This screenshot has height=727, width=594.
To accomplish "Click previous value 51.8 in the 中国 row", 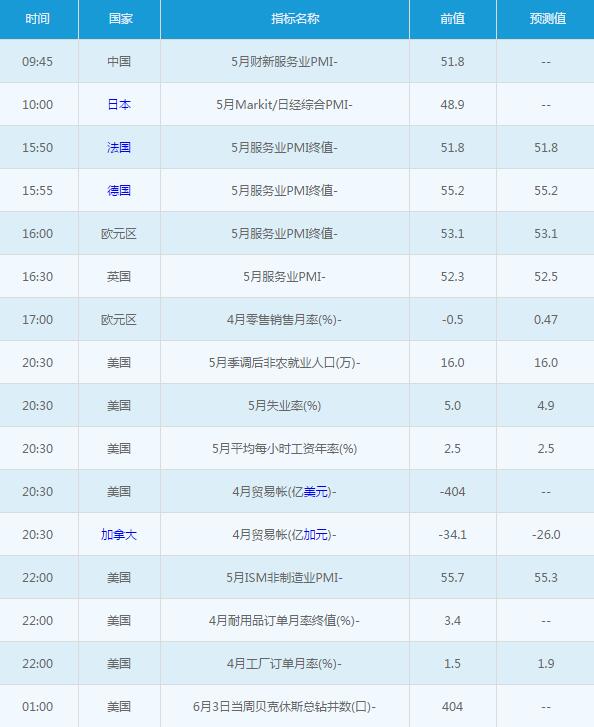I will pos(453,62).
